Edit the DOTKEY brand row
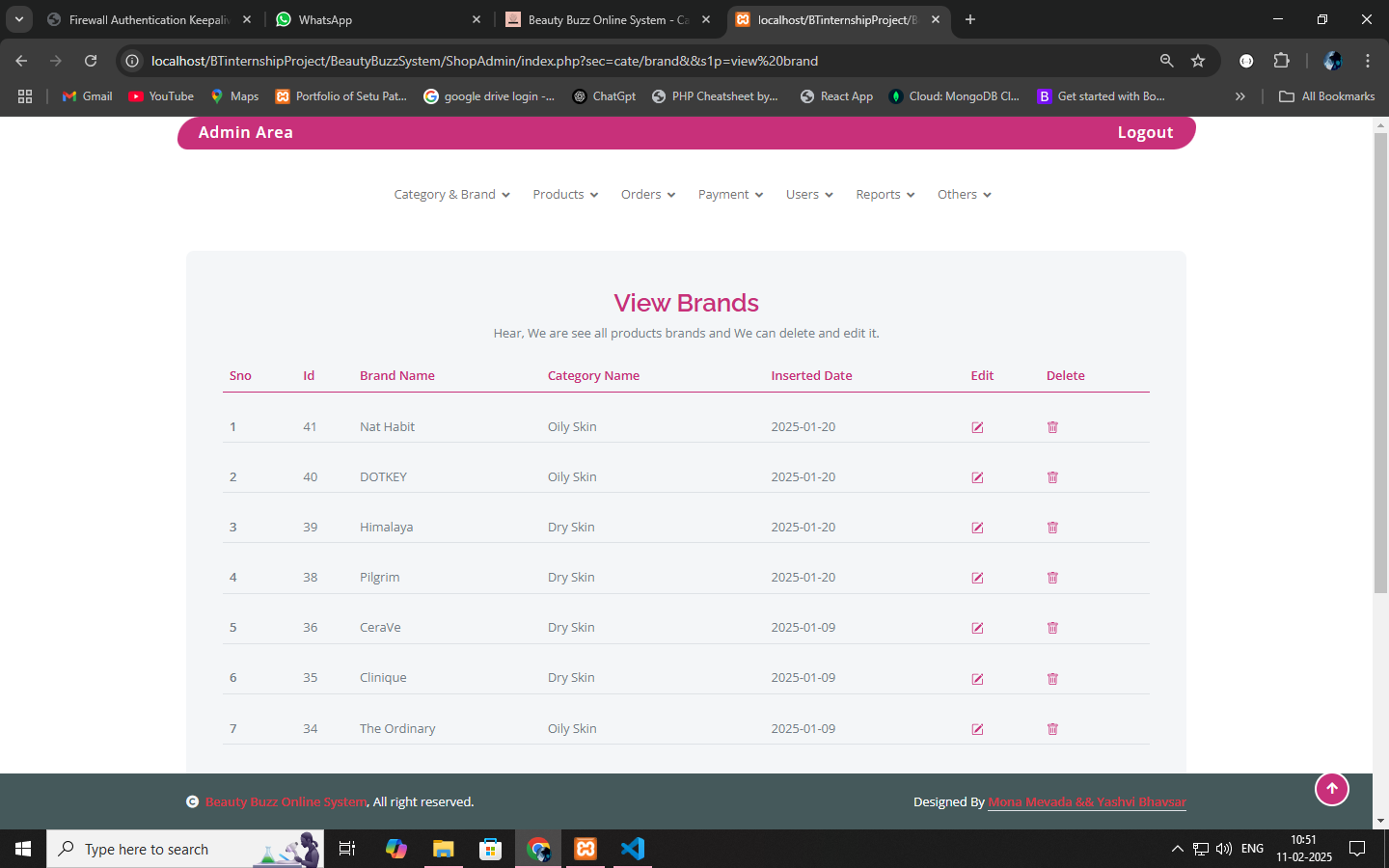The image size is (1389, 868). 977,477
